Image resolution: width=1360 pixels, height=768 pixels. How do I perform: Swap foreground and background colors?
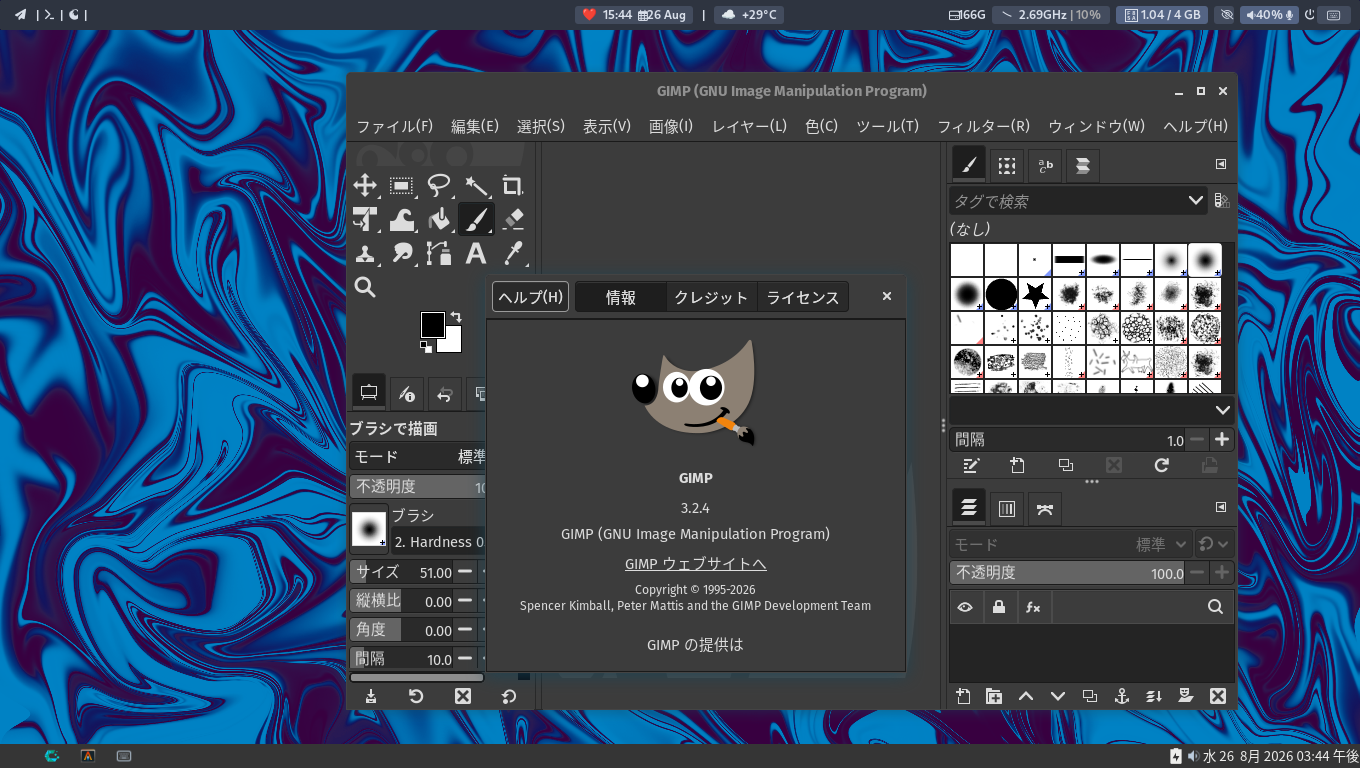(456, 317)
